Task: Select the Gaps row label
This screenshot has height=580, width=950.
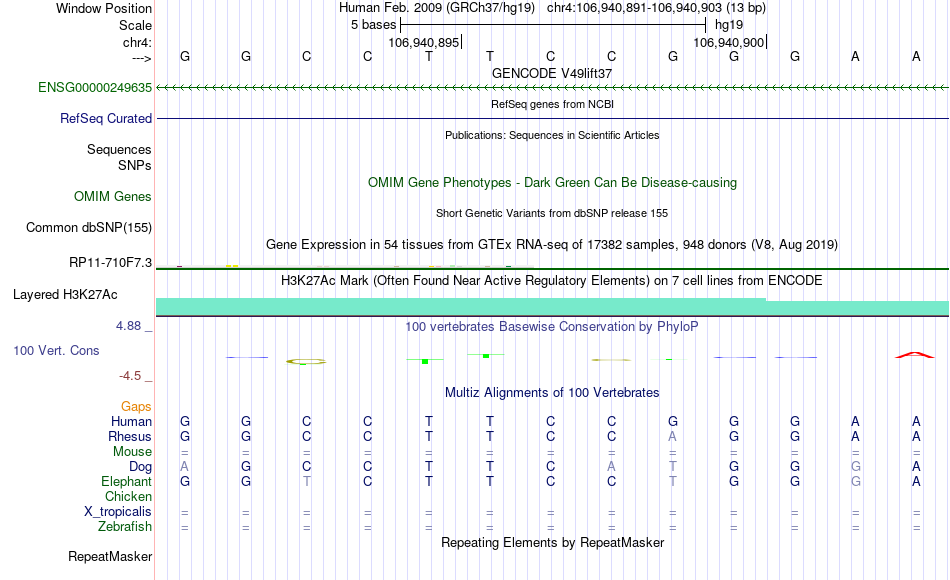Action: pos(136,406)
